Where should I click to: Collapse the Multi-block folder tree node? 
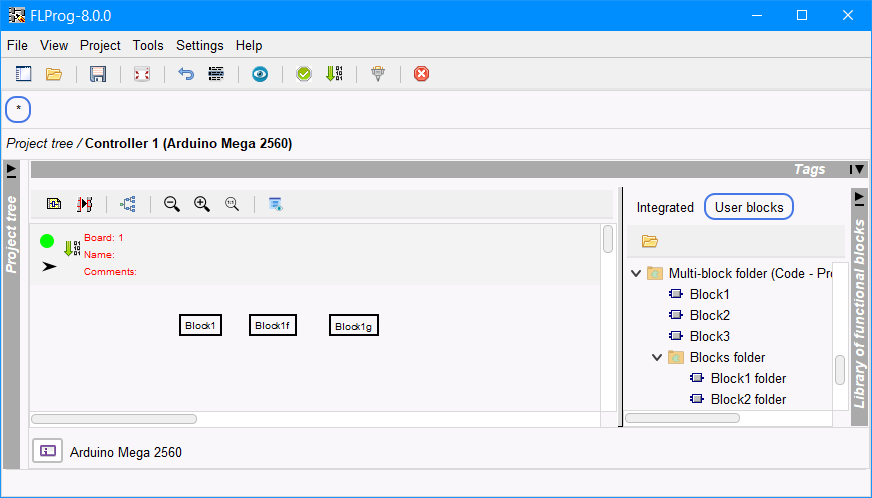coord(635,273)
